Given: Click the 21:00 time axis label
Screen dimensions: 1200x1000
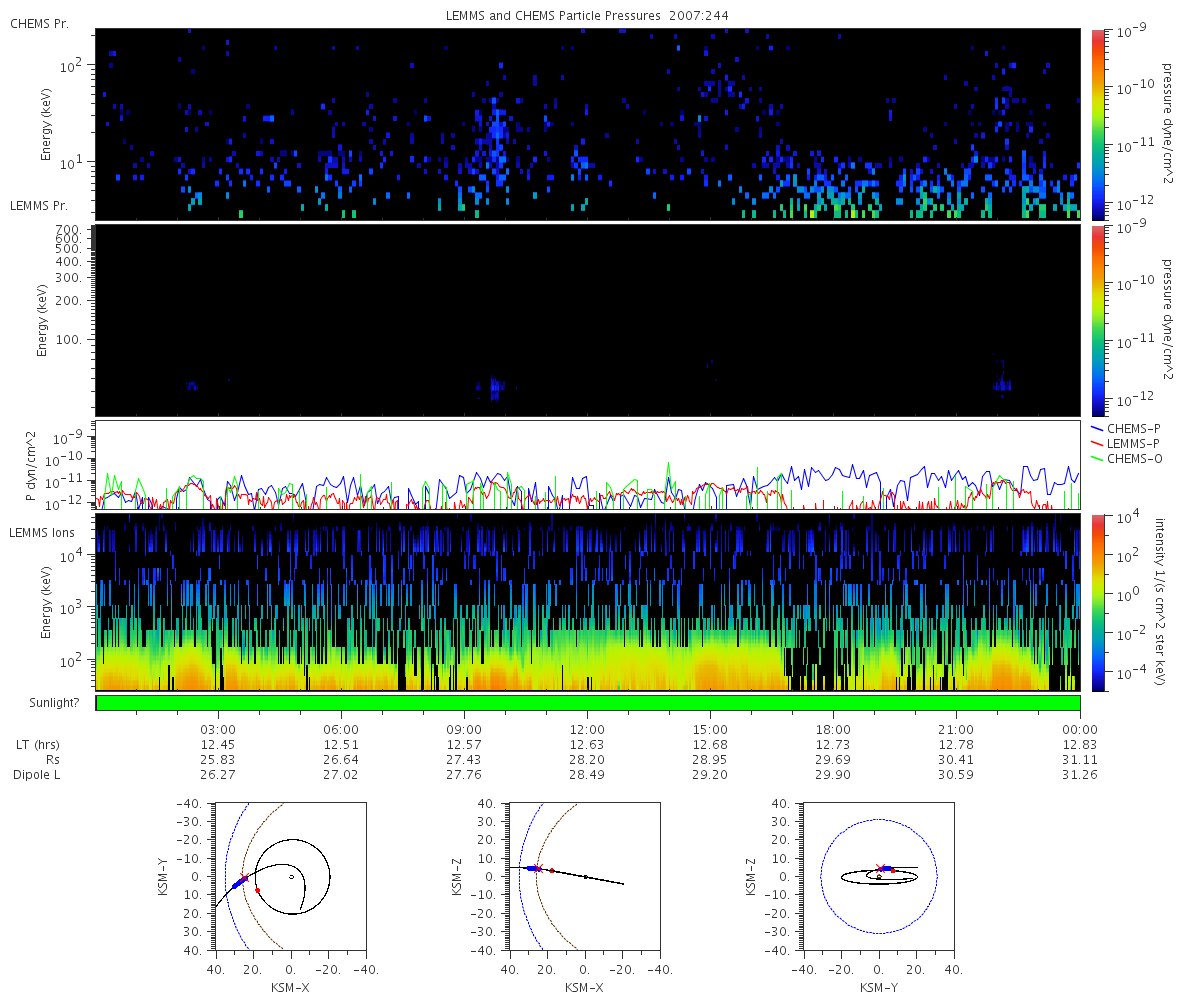Looking at the screenshot, I should coord(956,729).
